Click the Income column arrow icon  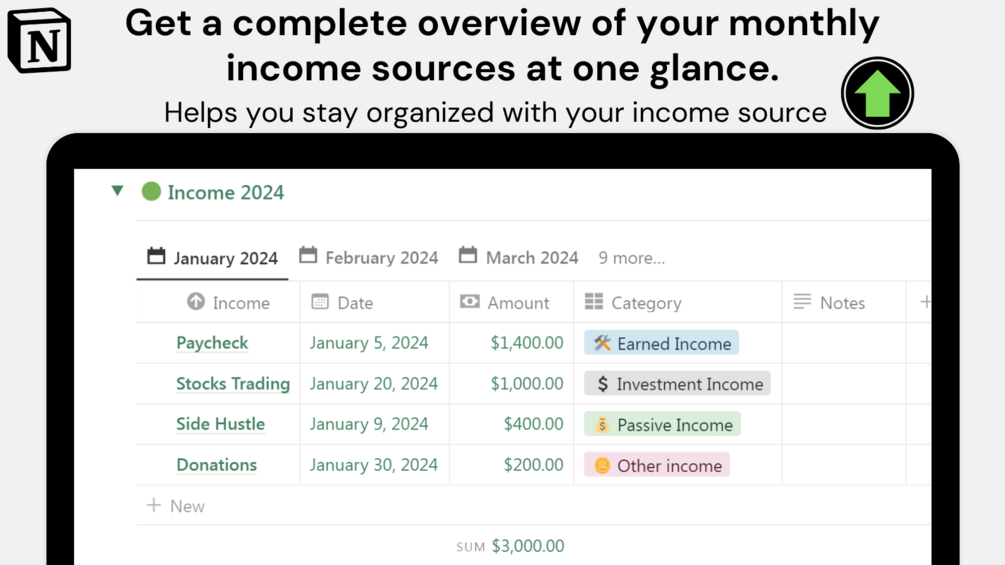[x=196, y=302]
